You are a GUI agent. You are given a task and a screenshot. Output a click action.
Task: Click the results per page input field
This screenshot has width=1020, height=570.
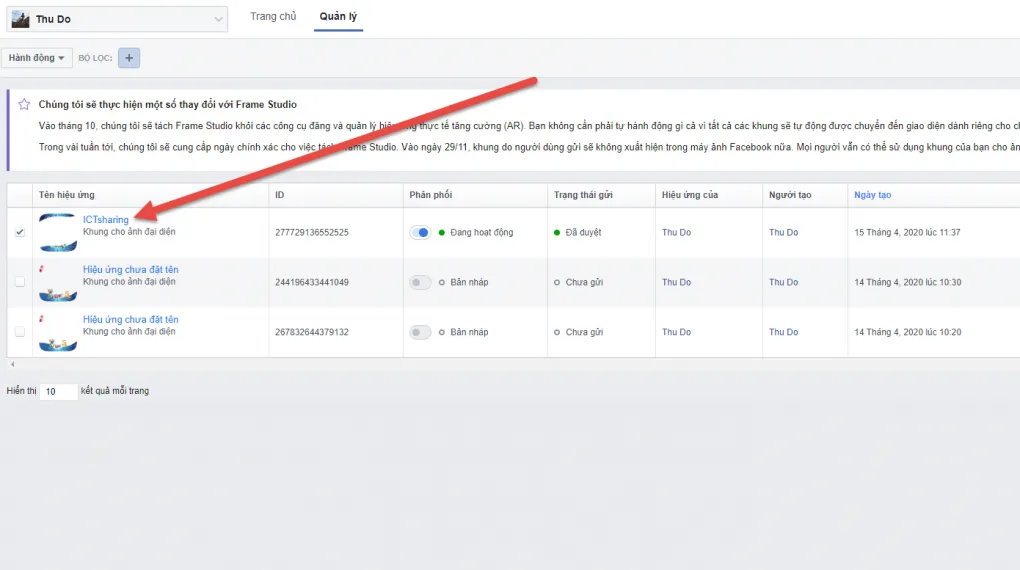(x=59, y=391)
